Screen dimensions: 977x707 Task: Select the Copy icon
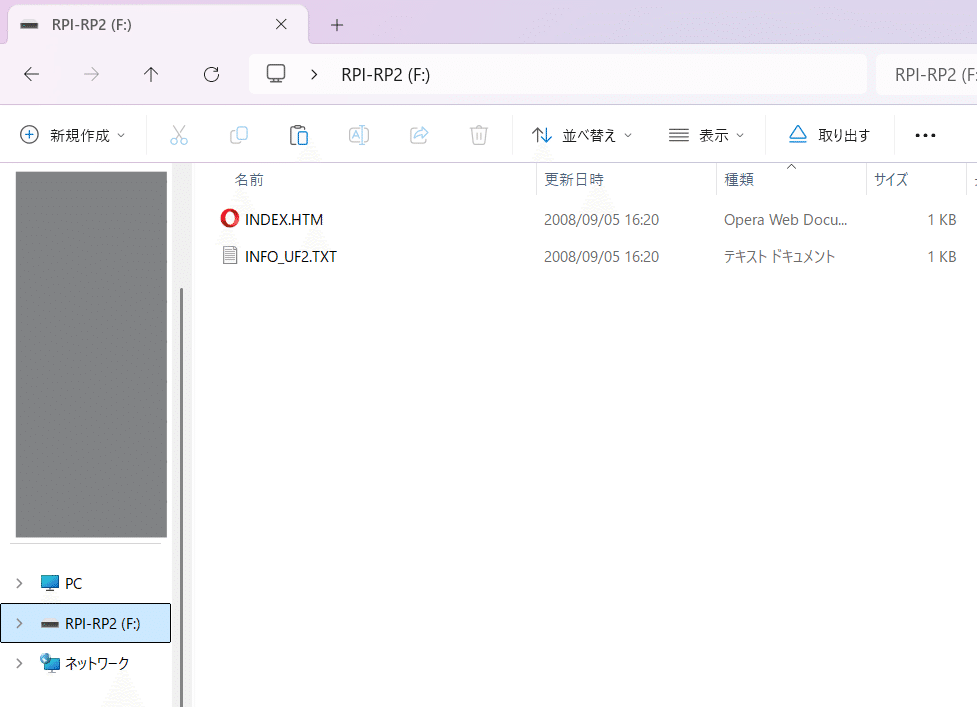coord(238,134)
